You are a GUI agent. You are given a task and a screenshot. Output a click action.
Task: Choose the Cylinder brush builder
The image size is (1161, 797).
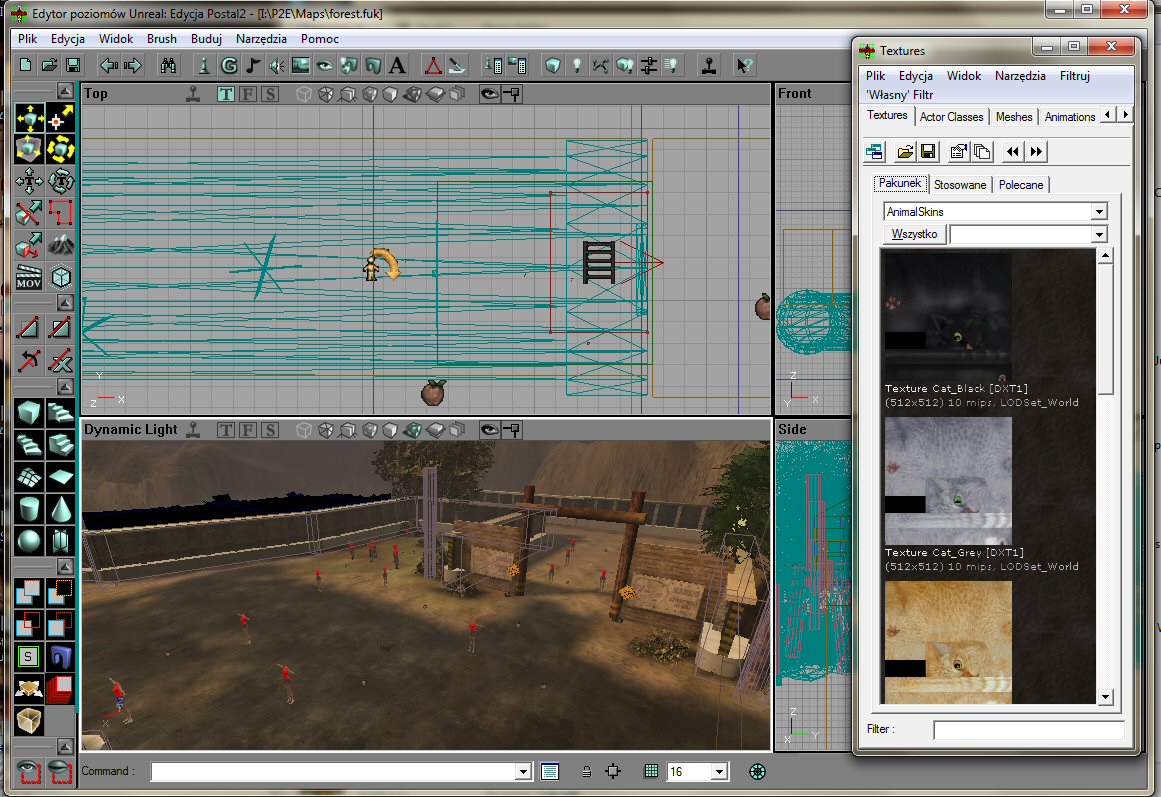pos(29,510)
